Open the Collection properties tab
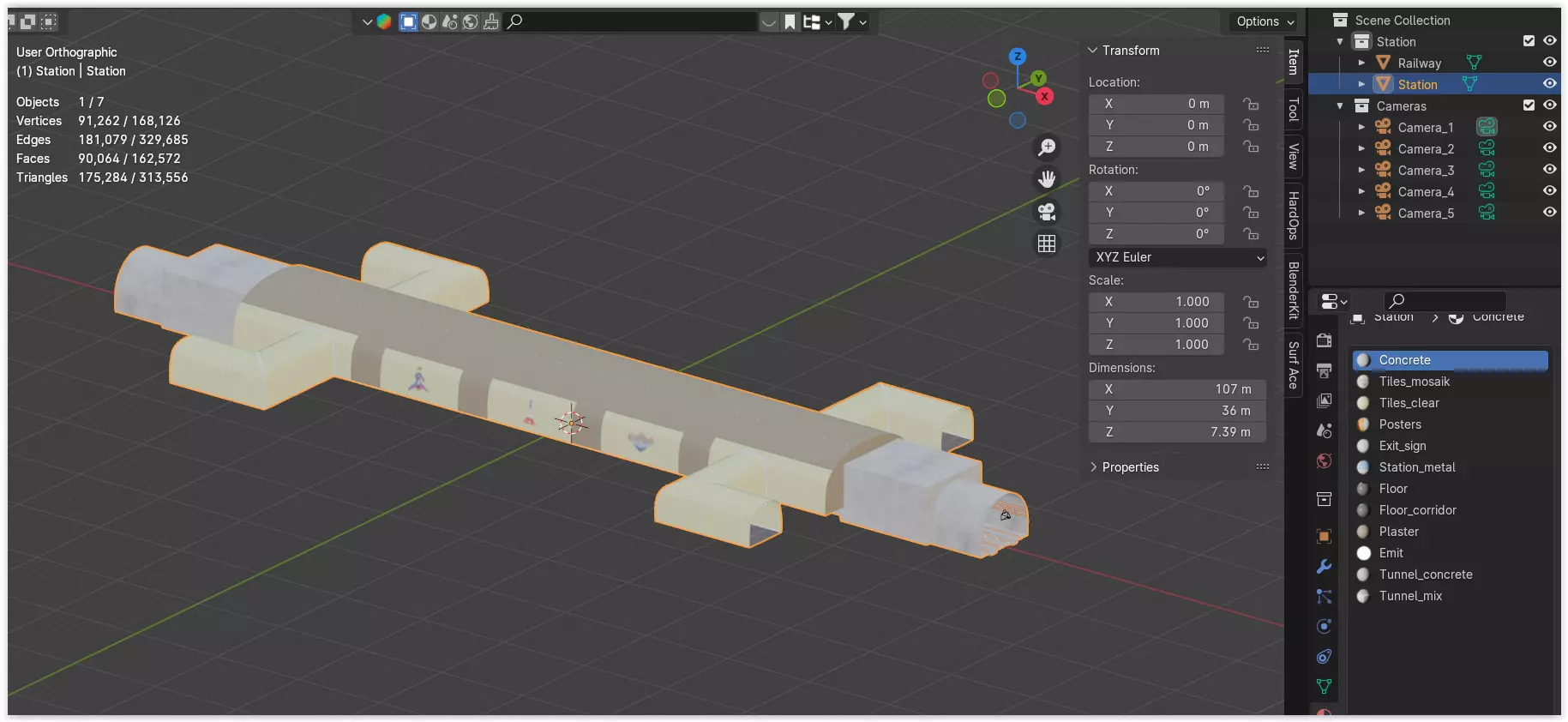This screenshot has width=1568, height=722. (x=1324, y=499)
